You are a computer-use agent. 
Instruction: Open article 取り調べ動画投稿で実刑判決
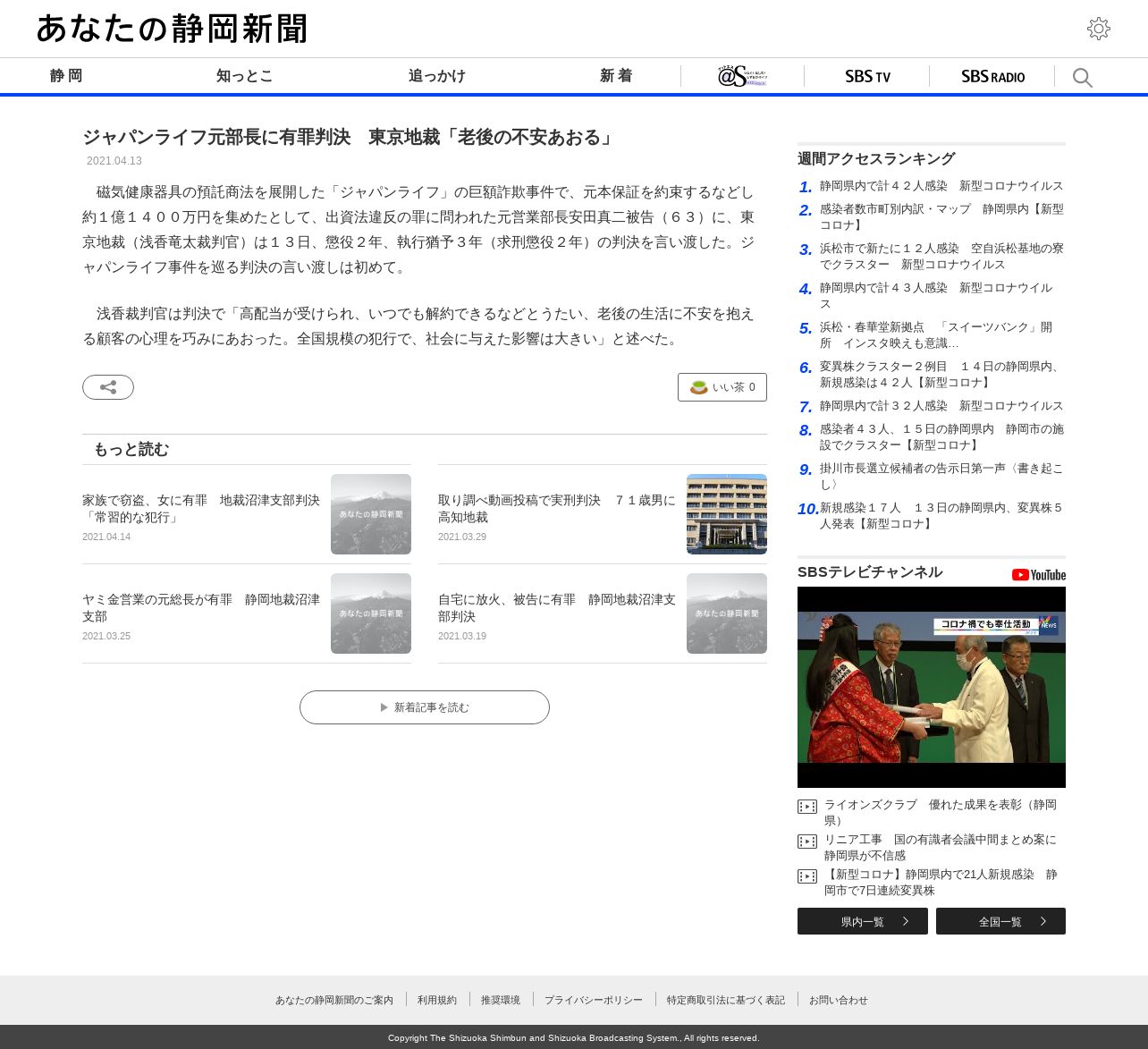[x=557, y=509]
